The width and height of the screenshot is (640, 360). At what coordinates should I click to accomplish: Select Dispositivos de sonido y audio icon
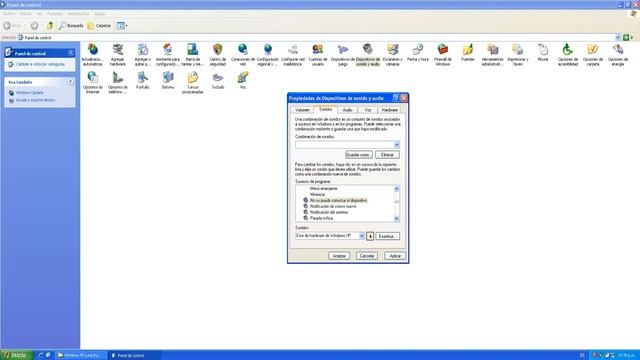point(368,54)
